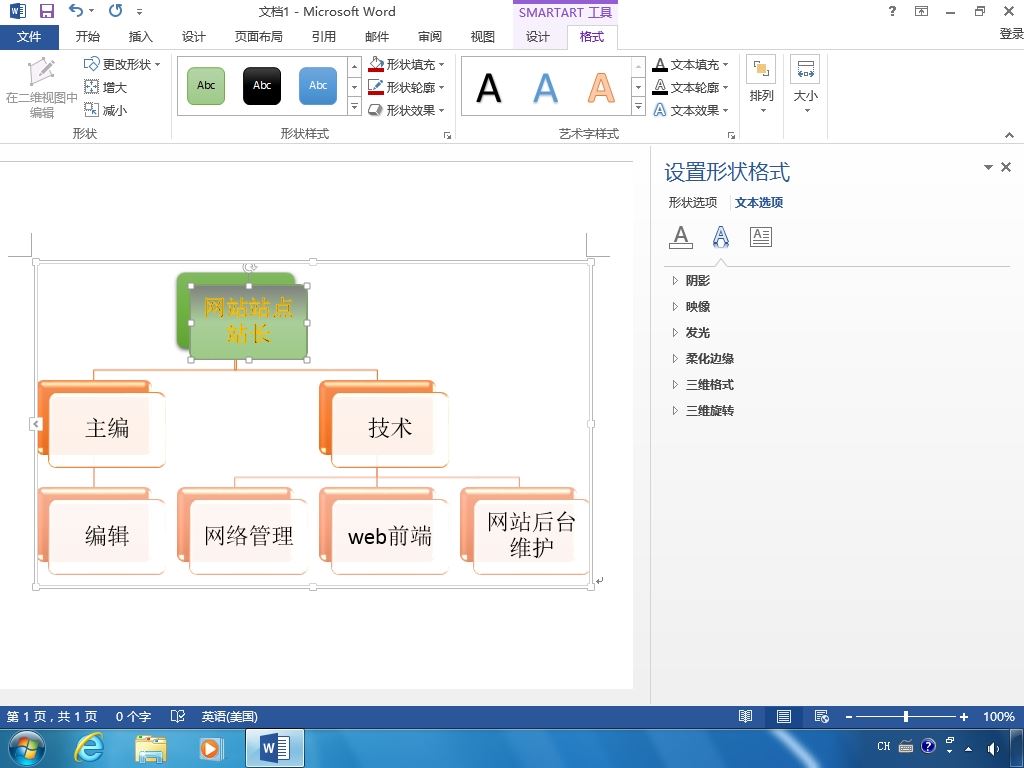Switch to the 引用 ribbon tab
This screenshot has height=768, width=1024.
point(324,37)
